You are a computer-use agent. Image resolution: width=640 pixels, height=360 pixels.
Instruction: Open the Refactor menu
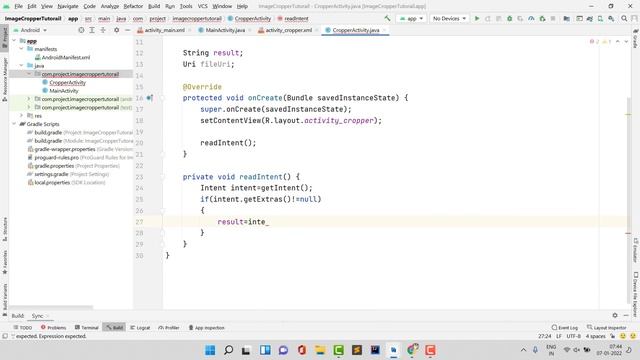(133, 6)
